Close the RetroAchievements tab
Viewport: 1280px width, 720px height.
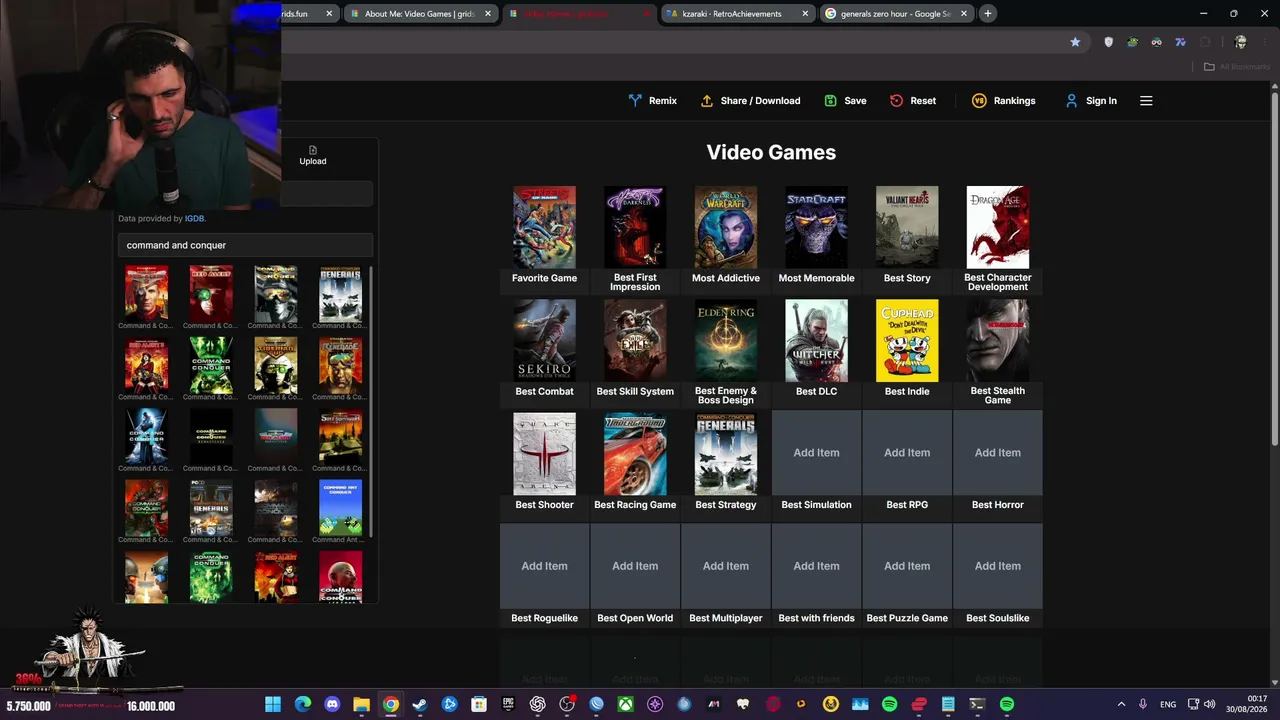[x=805, y=14]
